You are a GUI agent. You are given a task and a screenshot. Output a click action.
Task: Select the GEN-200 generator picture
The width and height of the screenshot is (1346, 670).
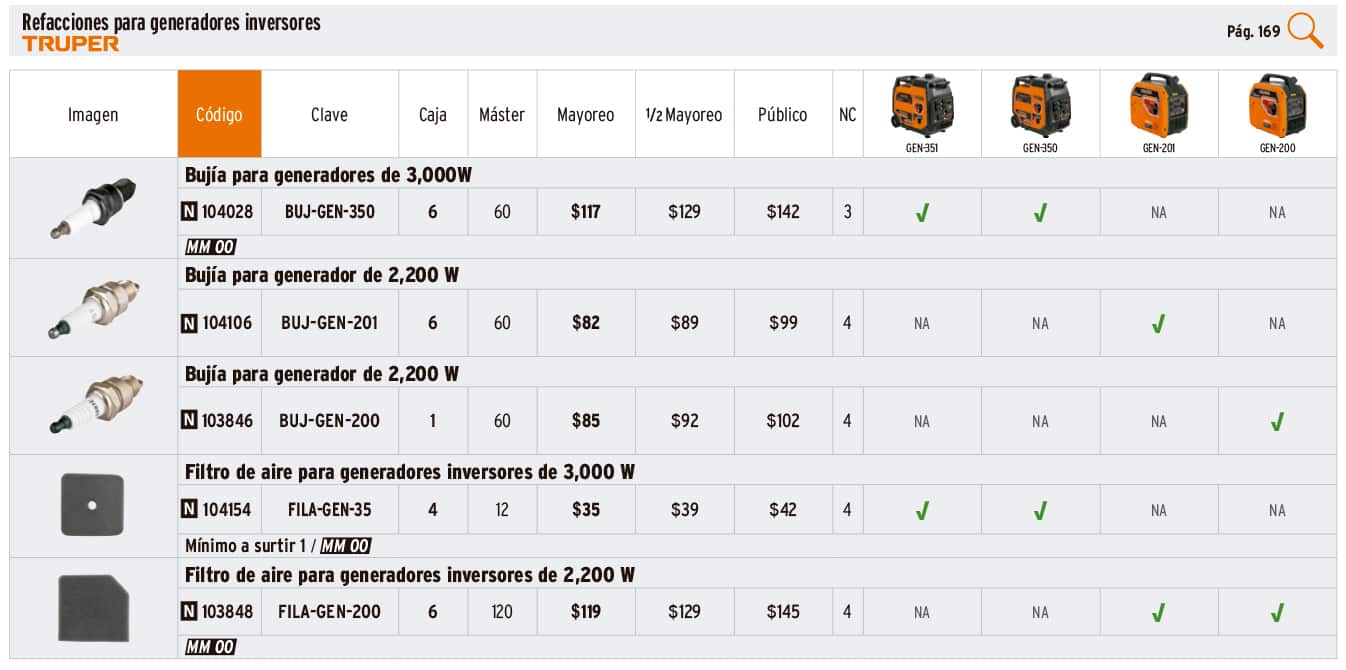pos(1277,106)
